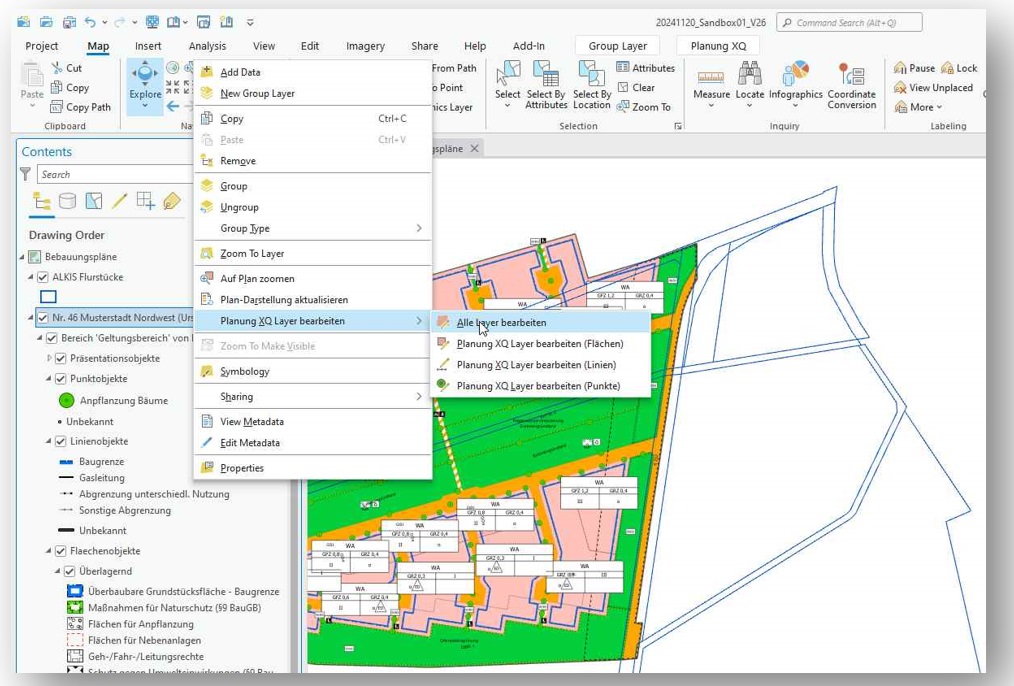Toggle the Bereich 'Geltungsbereich' checkbox
Screen dimensions: 1014x686
pos(52,338)
